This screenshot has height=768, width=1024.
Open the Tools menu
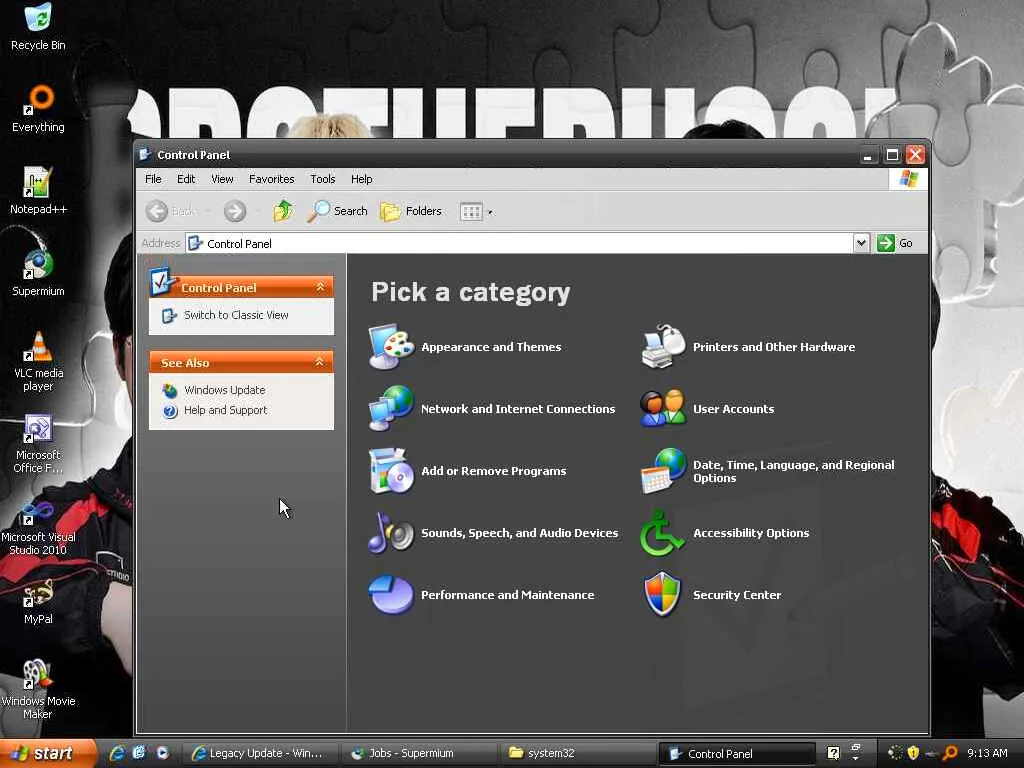pos(323,179)
